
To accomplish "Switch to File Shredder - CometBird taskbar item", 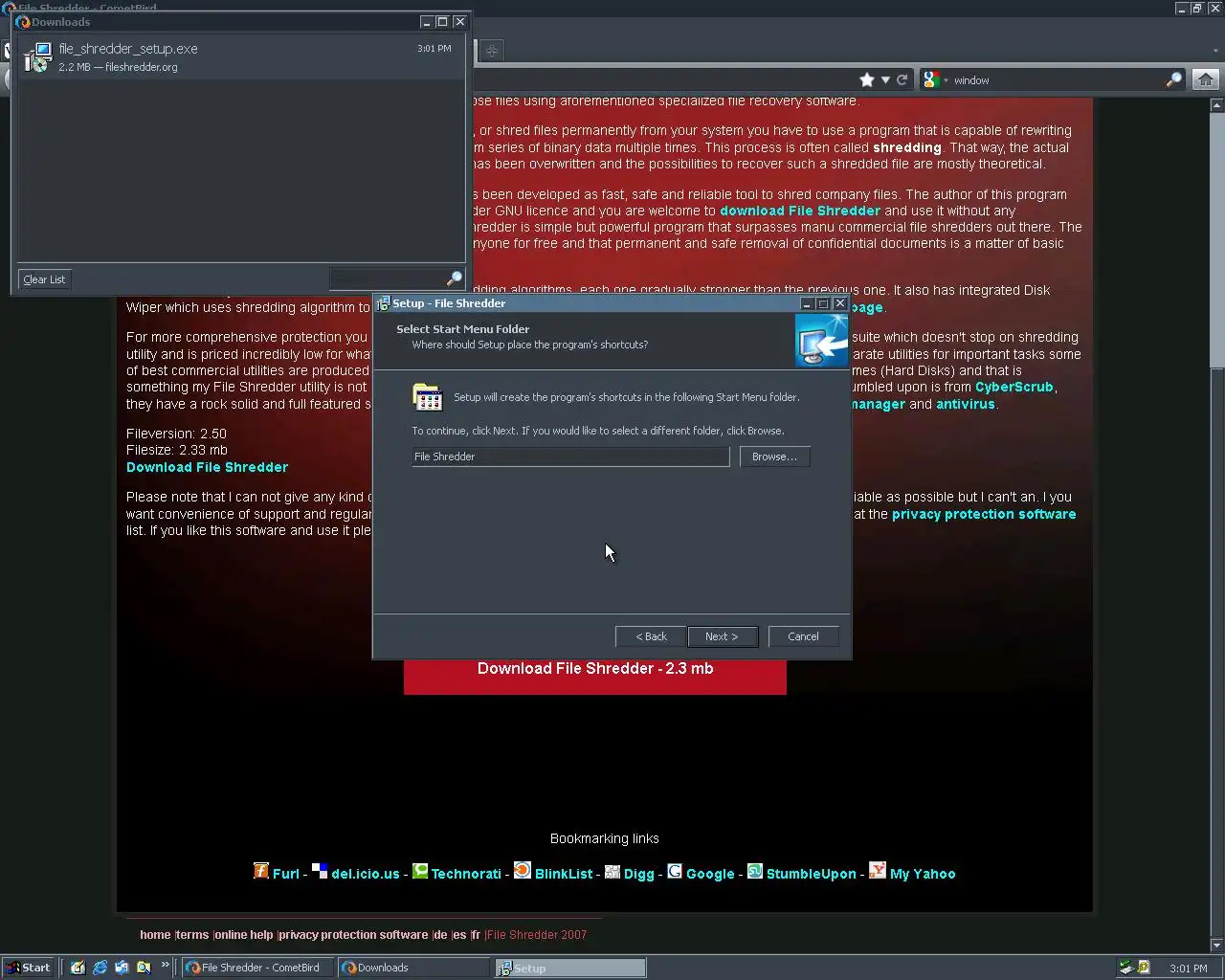I will pyautogui.click(x=256, y=968).
